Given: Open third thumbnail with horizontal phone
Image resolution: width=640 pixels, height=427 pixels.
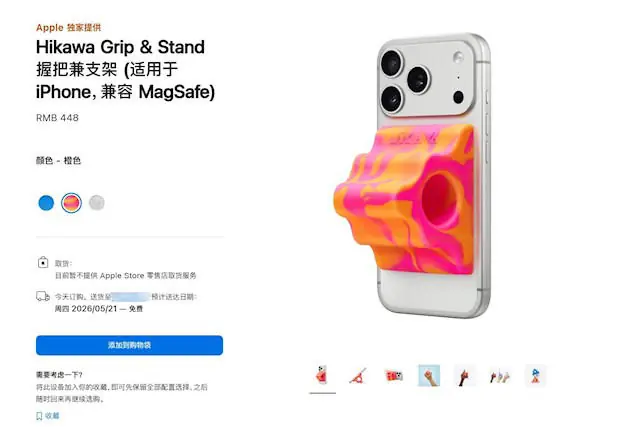Looking at the screenshot, I should click(x=394, y=375).
